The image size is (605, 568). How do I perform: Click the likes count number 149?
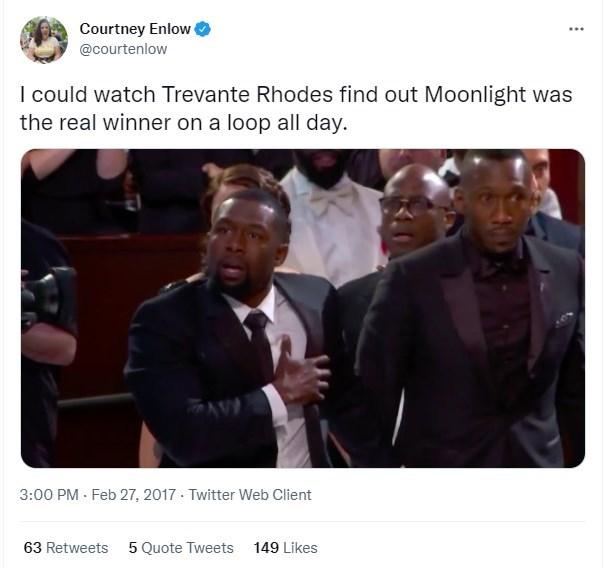tap(266, 548)
